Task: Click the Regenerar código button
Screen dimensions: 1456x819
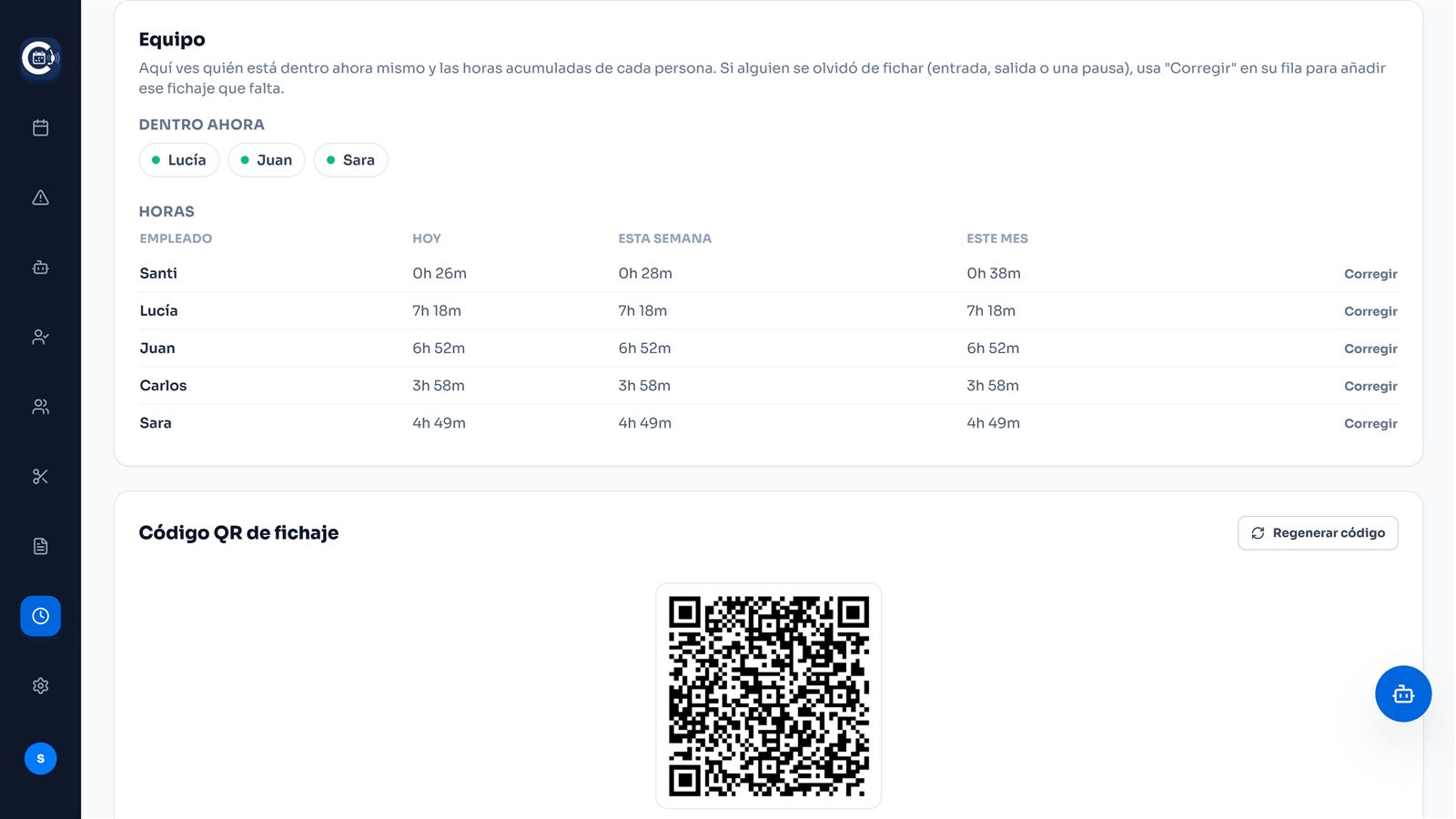Action: click(1318, 533)
